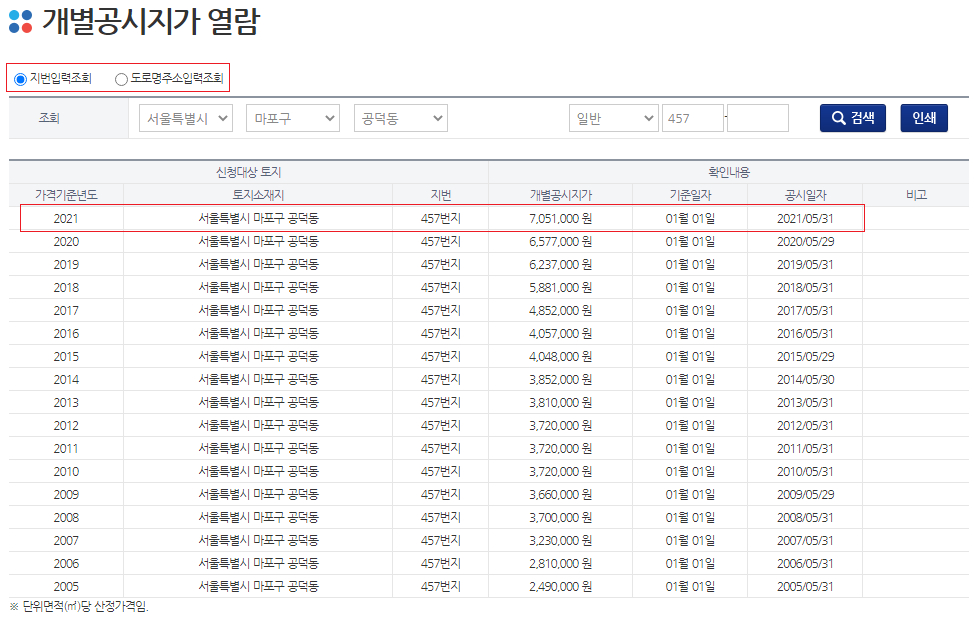Click the lot number field containing 457
Image resolution: width=974 pixels, height=629 pixels.
(693, 118)
